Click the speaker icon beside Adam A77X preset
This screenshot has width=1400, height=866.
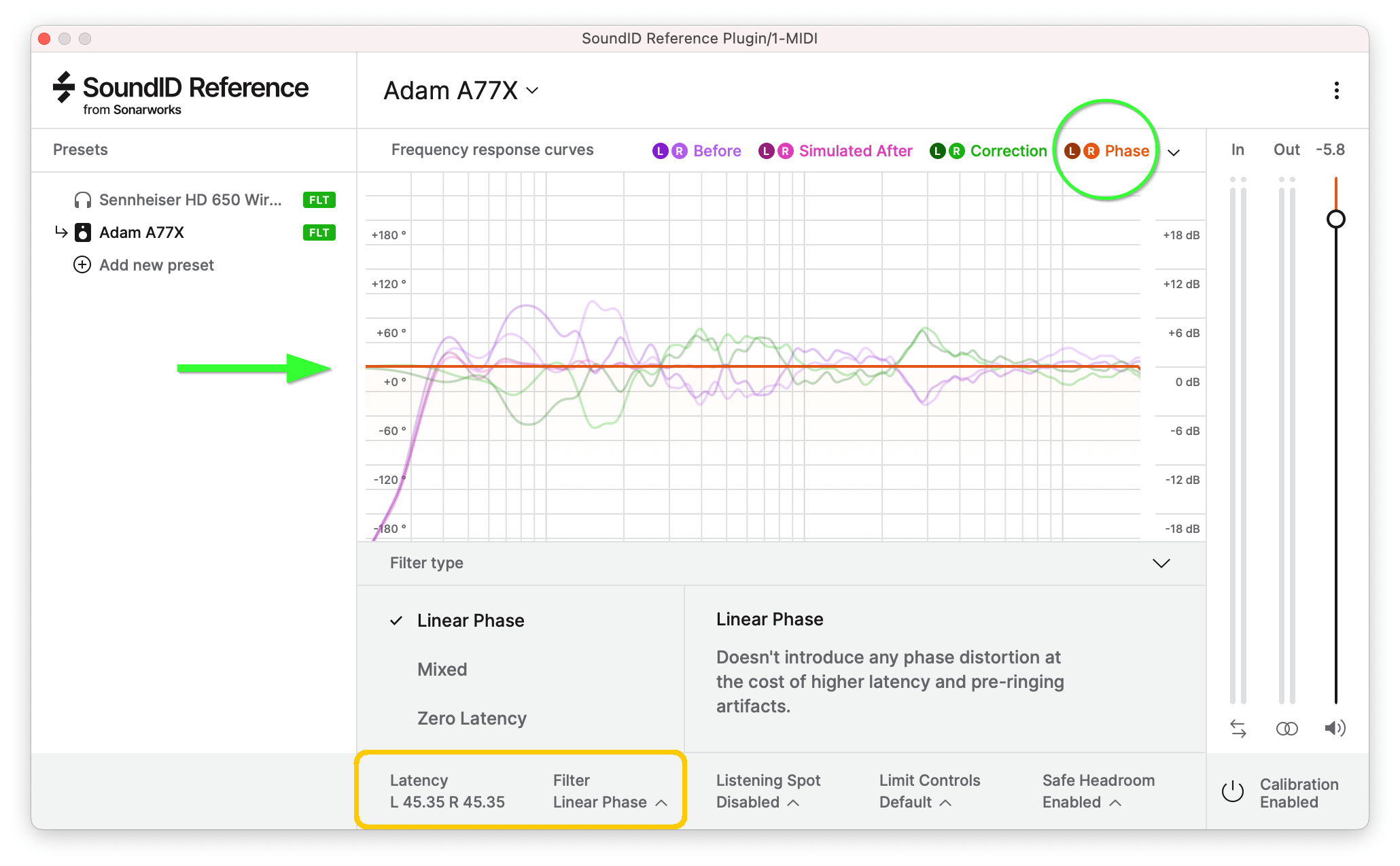pos(83,232)
